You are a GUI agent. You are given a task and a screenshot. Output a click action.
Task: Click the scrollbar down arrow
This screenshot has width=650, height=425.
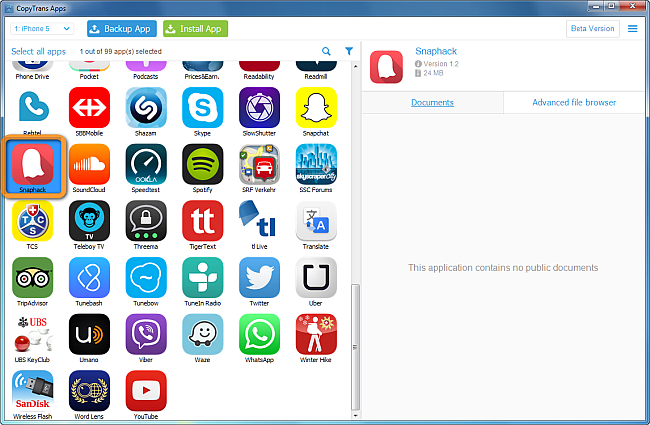pyautogui.click(x=355, y=415)
